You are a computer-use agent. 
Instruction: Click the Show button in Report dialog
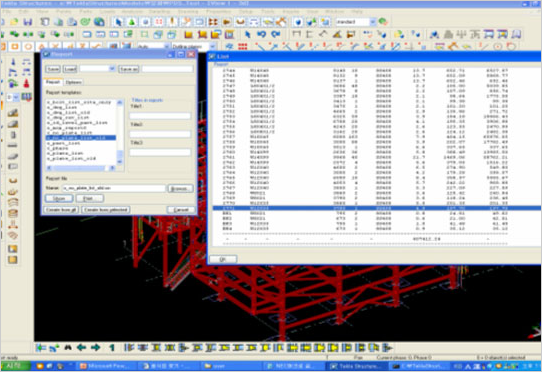click(x=59, y=198)
